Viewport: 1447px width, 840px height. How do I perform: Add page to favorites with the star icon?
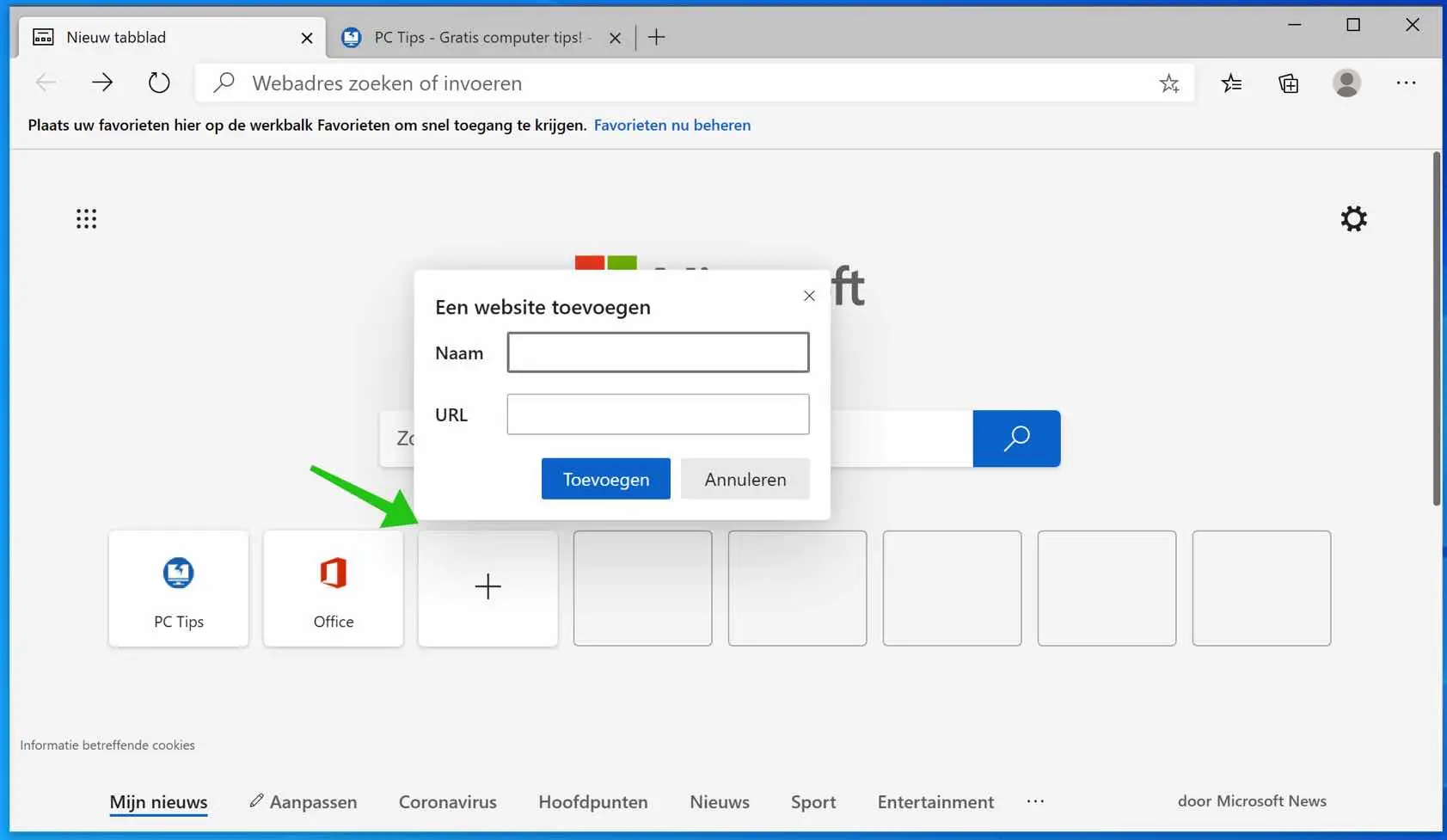point(1168,83)
